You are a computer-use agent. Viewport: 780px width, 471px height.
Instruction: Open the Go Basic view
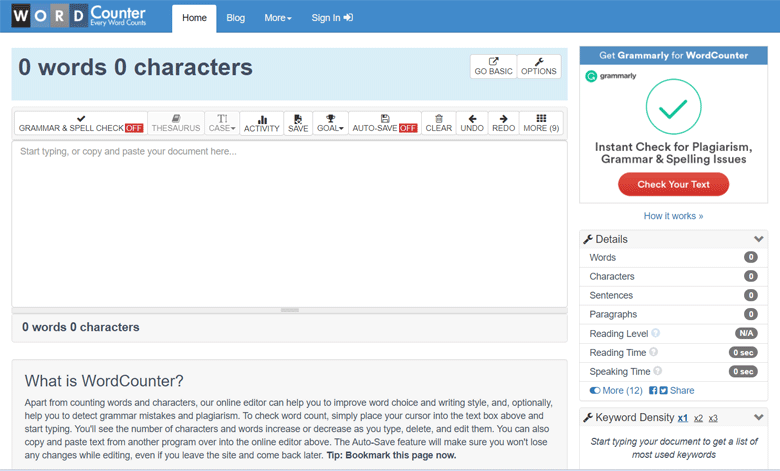tap(493, 66)
